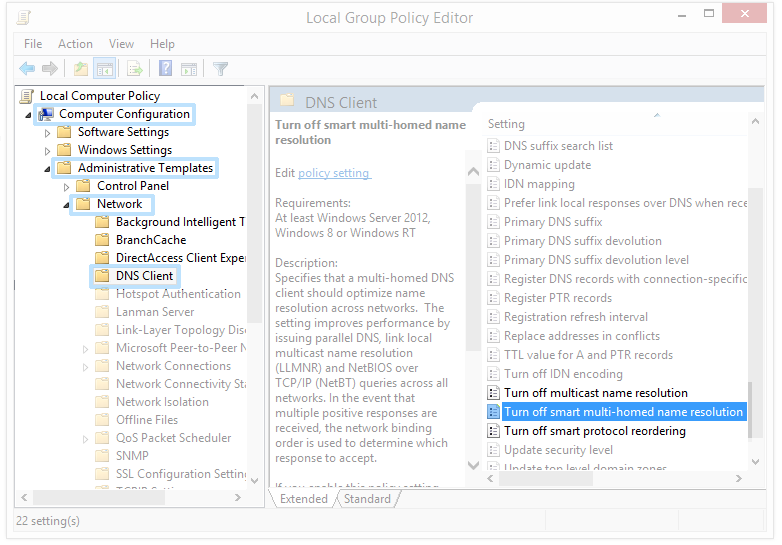
Task: Select Hotspot Authentication in tree
Action: 178,294
